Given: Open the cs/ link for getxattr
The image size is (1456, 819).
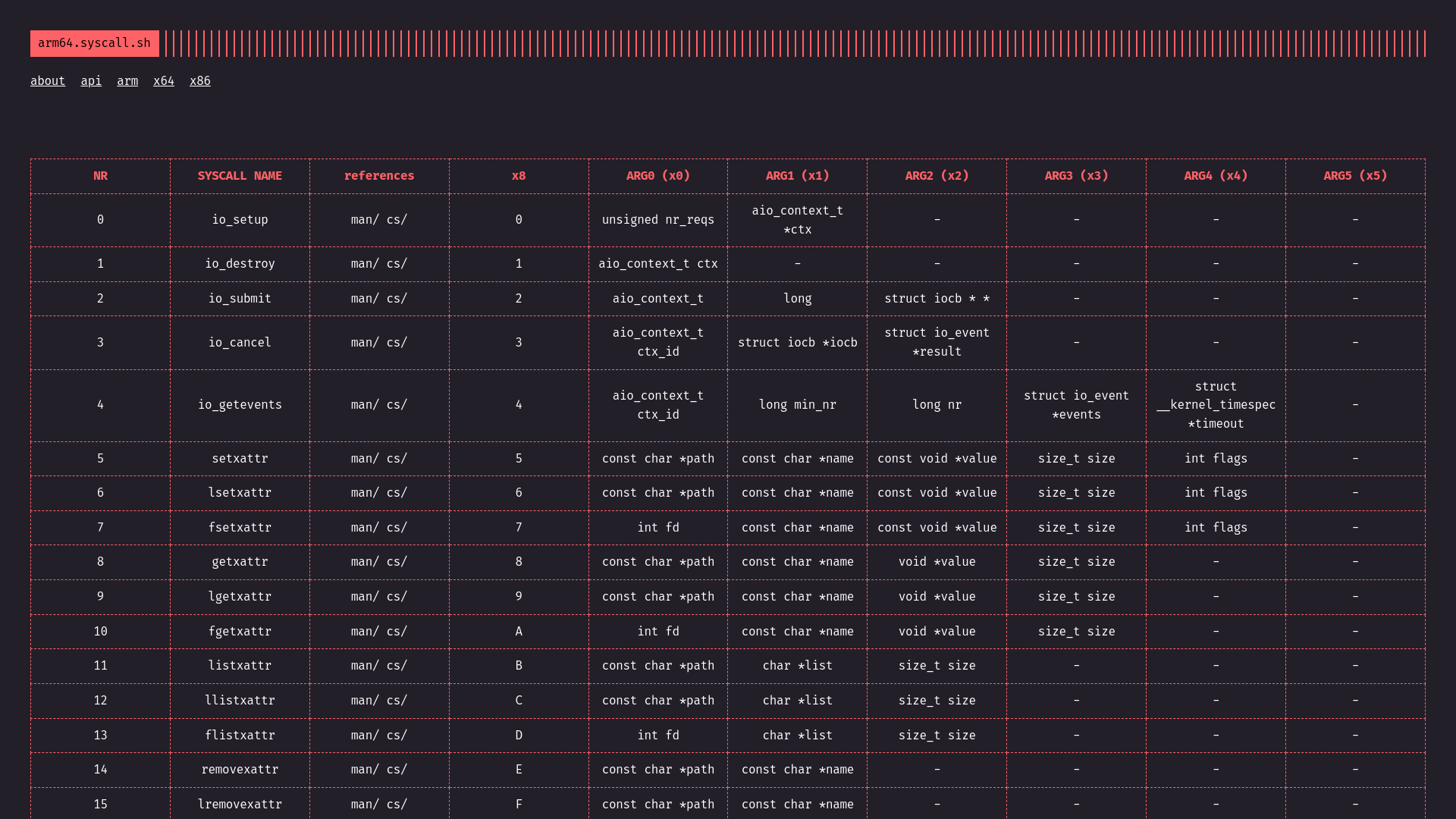Looking at the screenshot, I should (397, 562).
